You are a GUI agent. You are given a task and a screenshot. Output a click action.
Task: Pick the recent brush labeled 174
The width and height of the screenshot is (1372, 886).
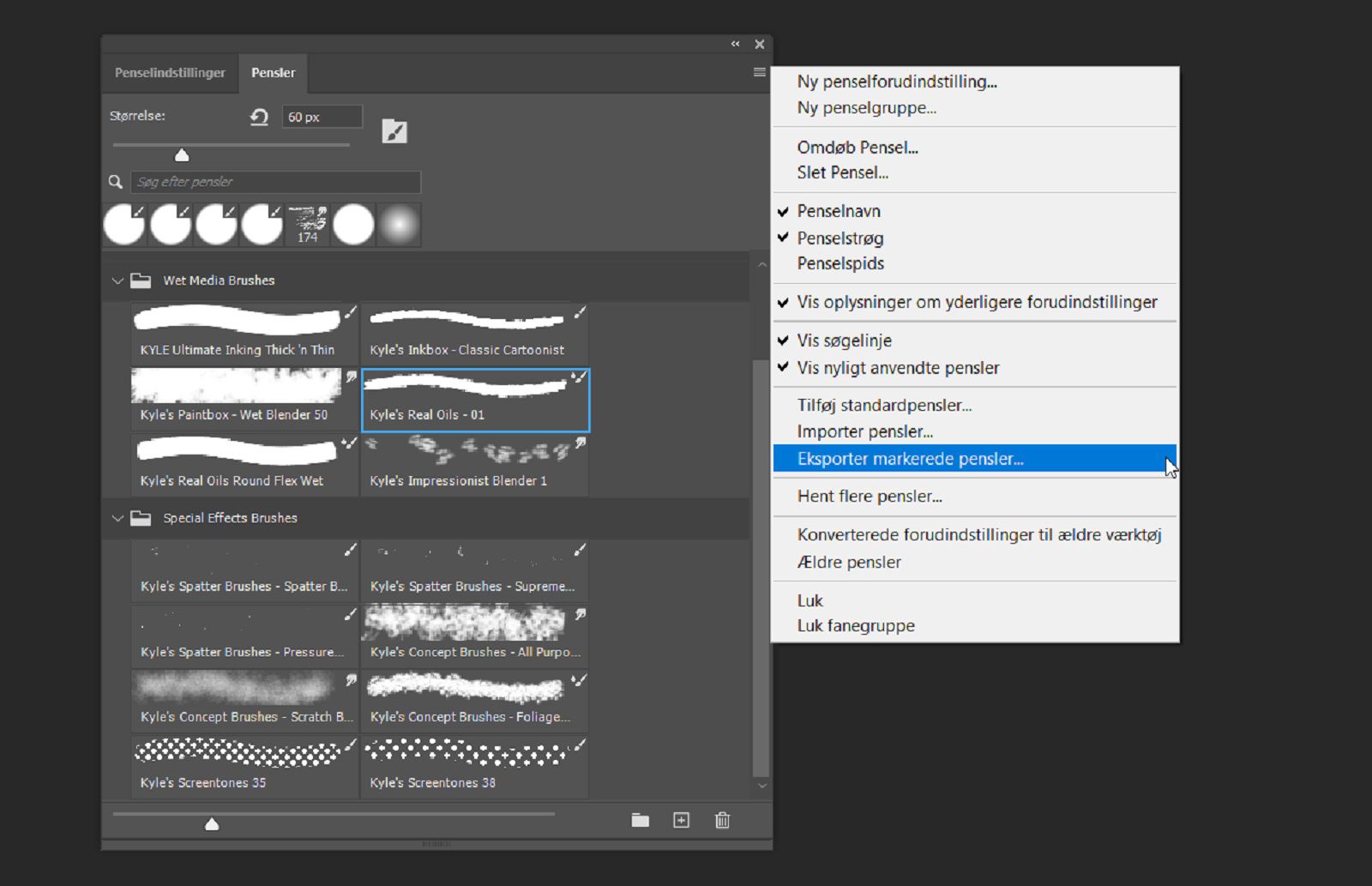[307, 225]
